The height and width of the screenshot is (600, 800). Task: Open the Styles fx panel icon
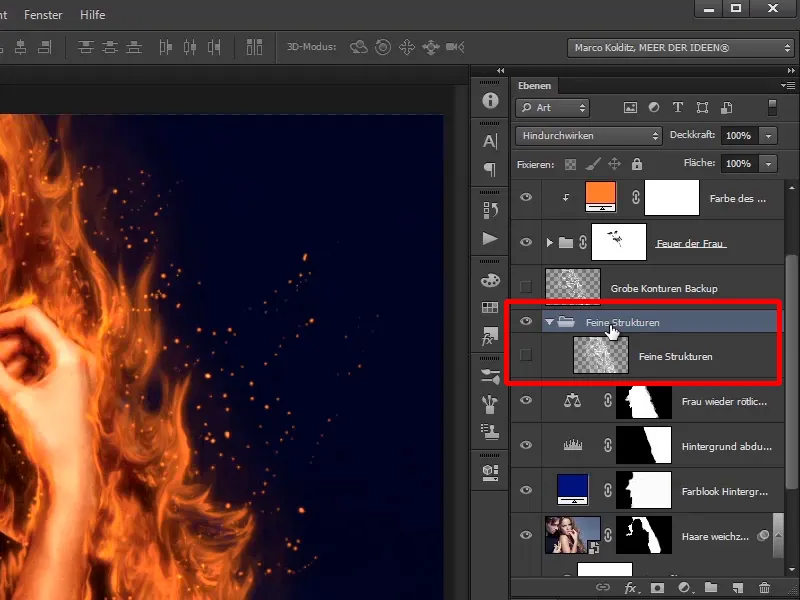pos(490,336)
